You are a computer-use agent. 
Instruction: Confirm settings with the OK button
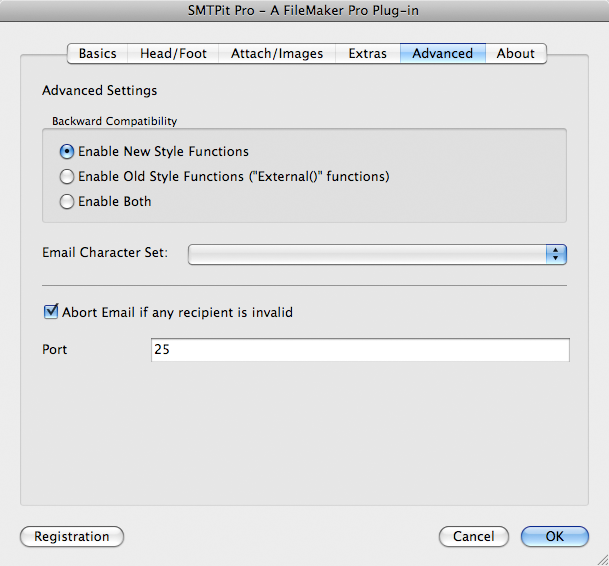[x=555, y=536]
